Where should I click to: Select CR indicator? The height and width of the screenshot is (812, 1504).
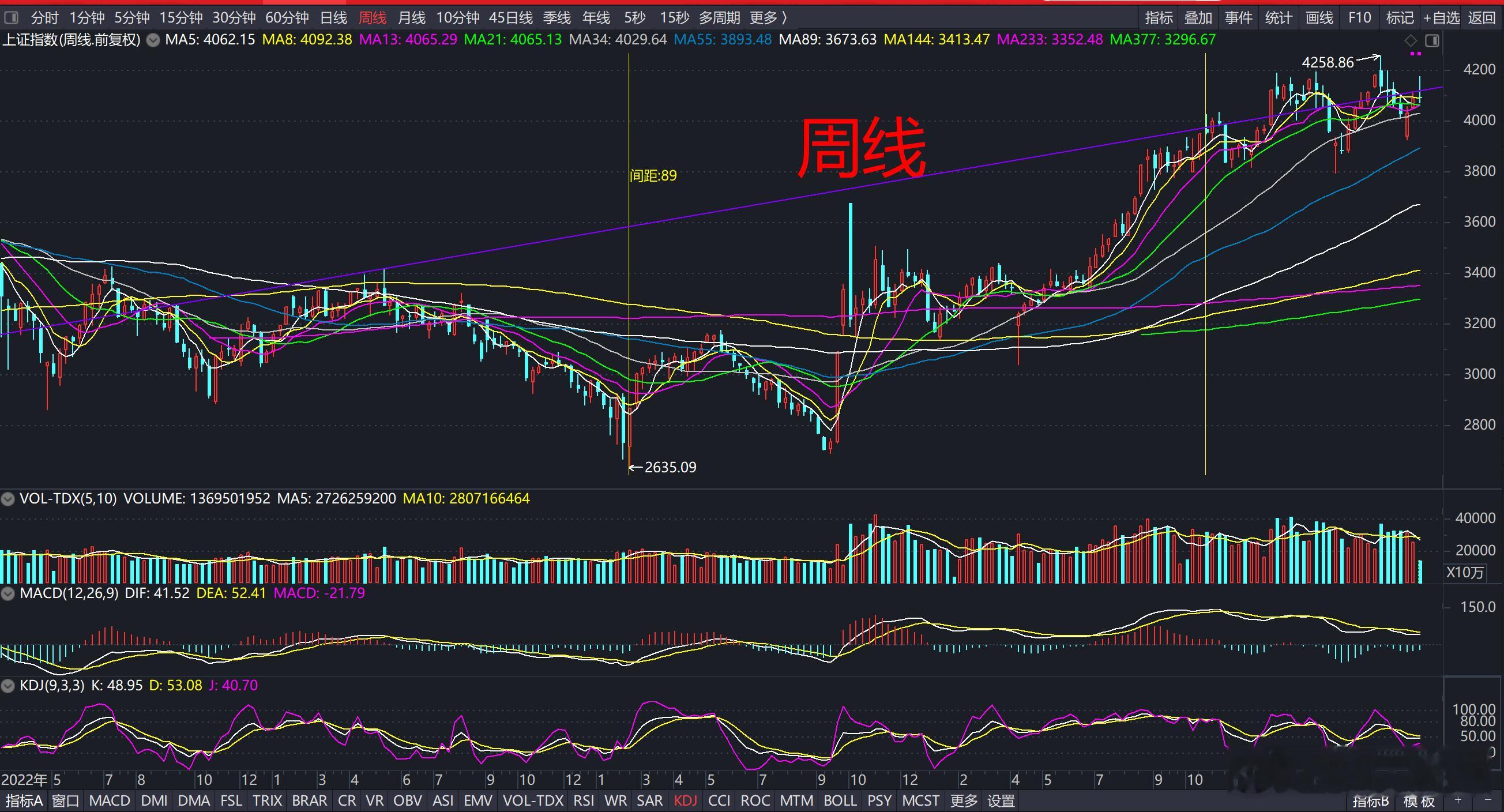click(x=347, y=801)
